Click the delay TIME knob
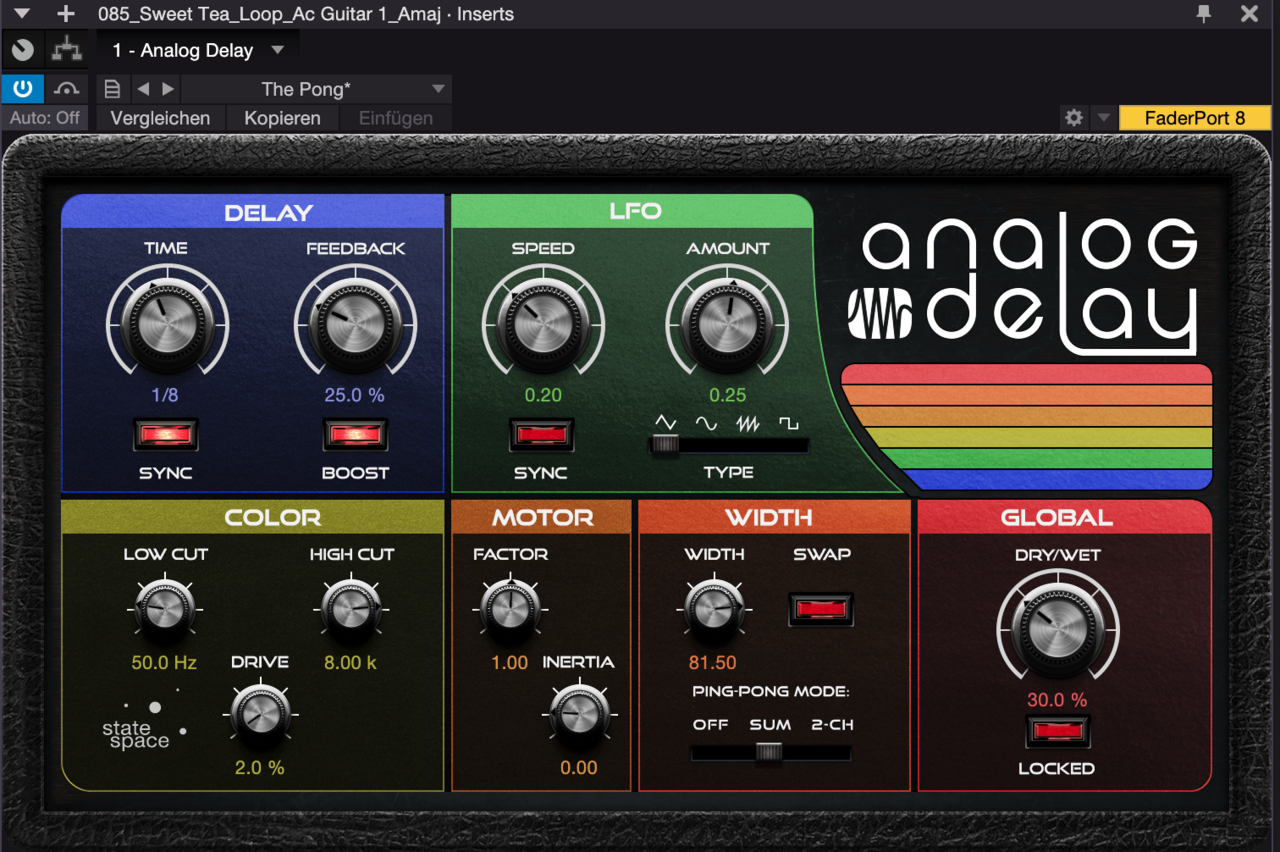The image size is (1280, 852). 167,324
